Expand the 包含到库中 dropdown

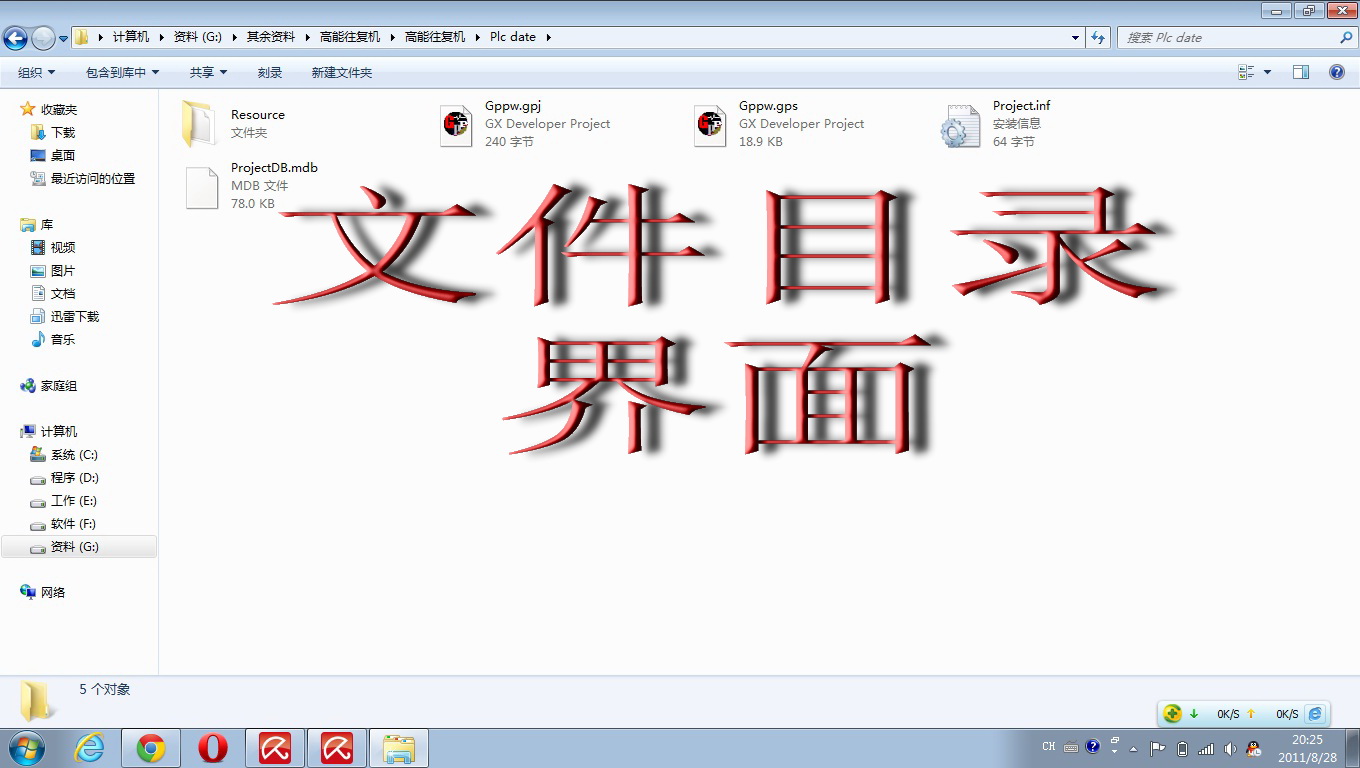(122, 73)
